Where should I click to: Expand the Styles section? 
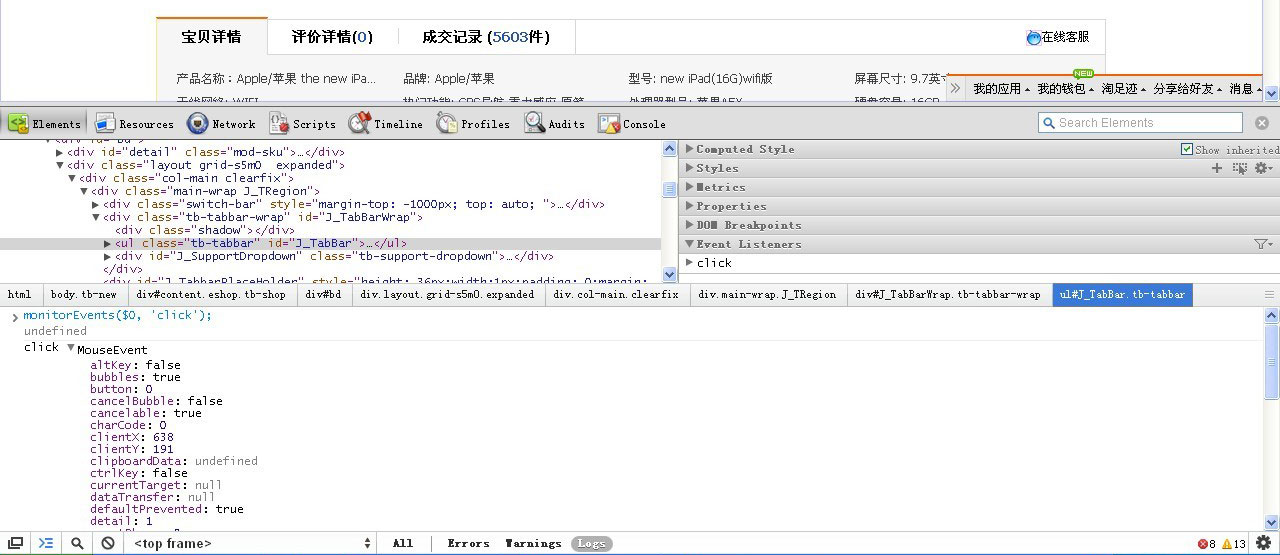coord(689,168)
